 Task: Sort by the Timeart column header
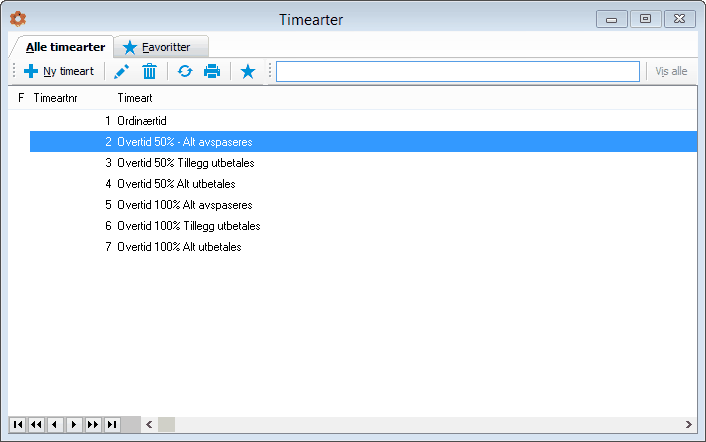tap(135, 98)
